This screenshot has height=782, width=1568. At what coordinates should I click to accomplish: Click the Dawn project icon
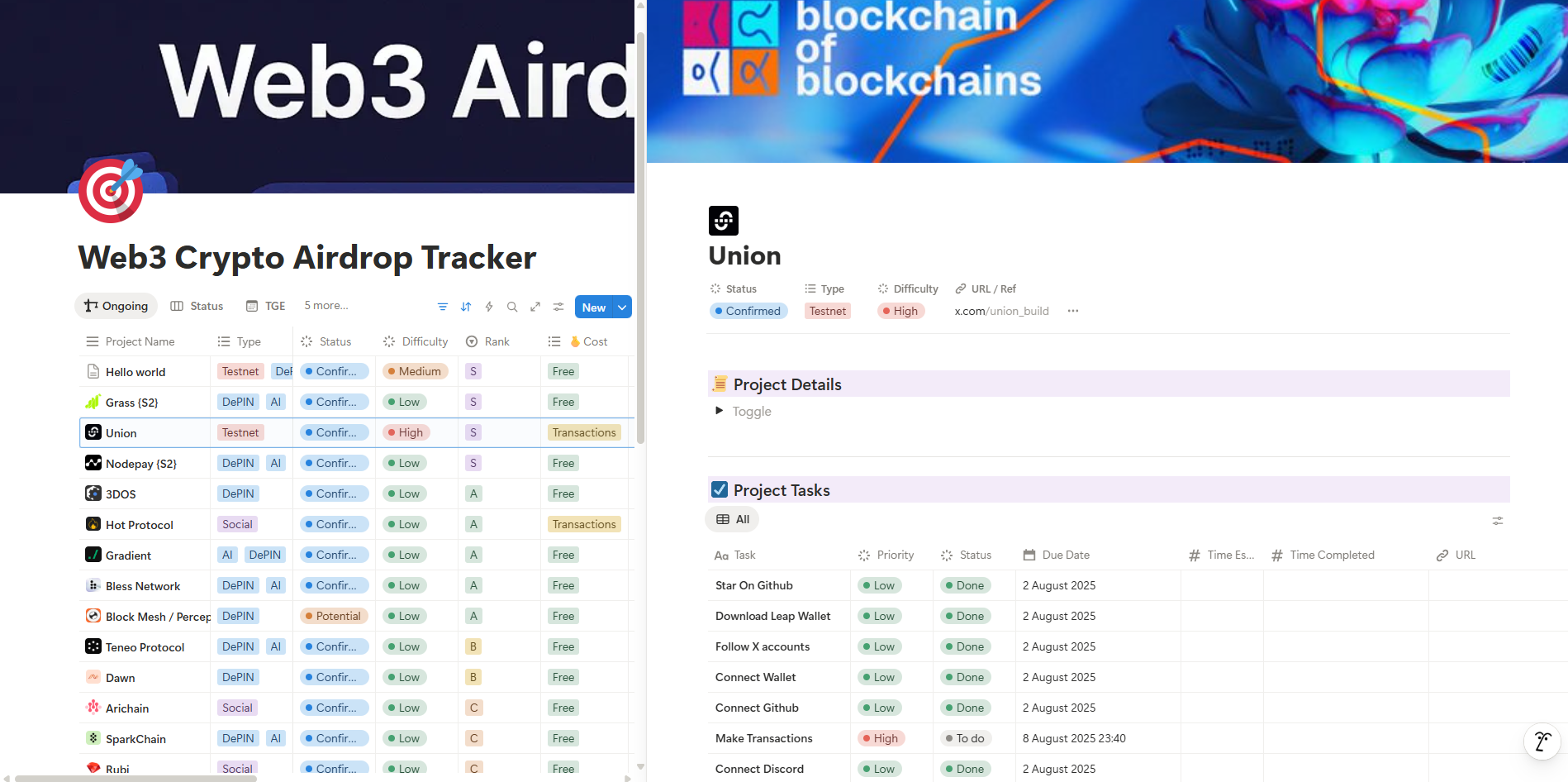[x=93, y=677]
